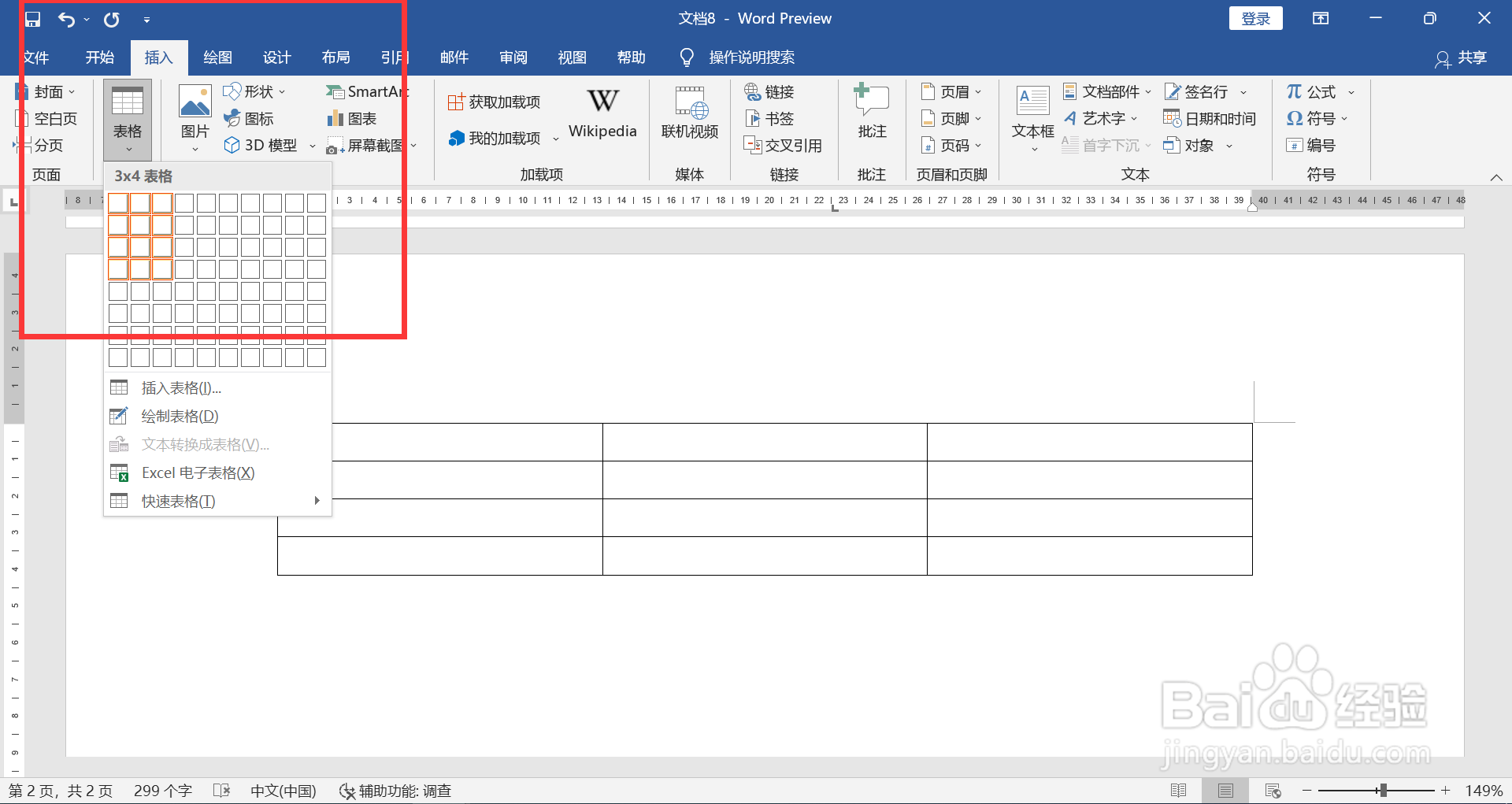This screenshot has width=1512, height=804.
Task: Expand the 3D 模型 dropdown
Action: pos(313,145)
